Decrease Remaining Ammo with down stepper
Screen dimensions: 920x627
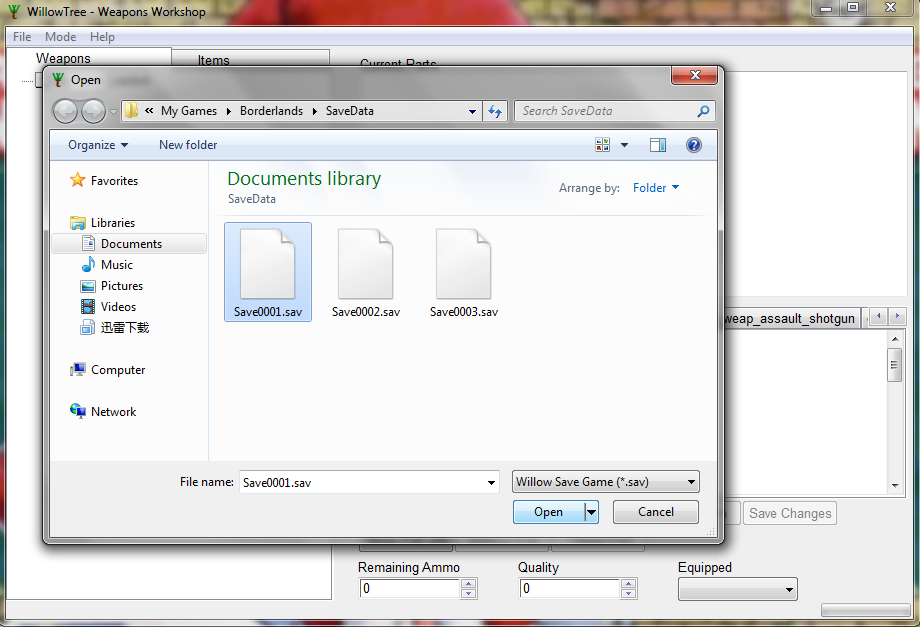[x=468, y=593]
